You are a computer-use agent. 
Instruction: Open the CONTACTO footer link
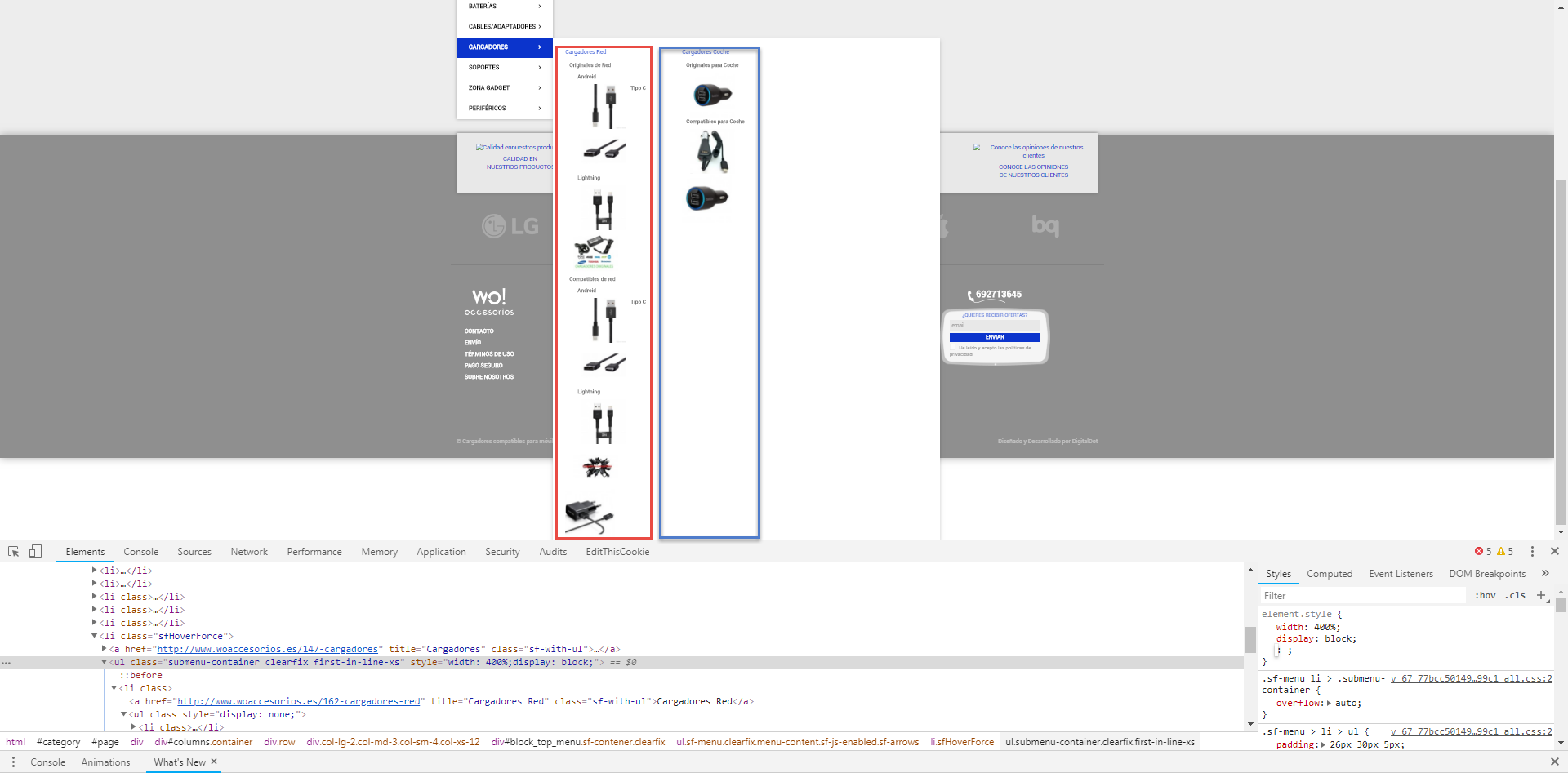click(x=479, y=331)
